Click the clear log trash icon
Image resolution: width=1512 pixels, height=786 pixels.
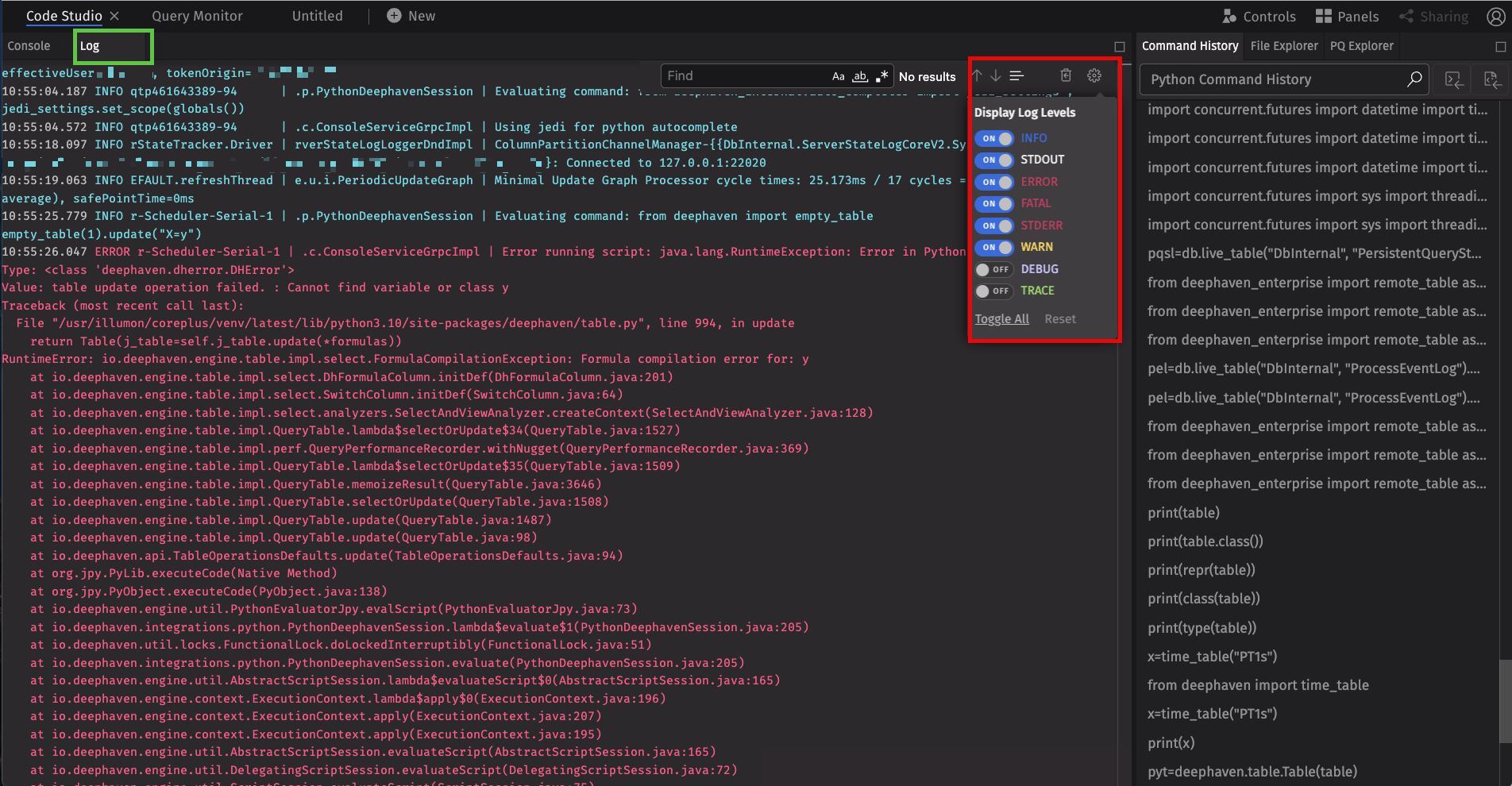(x=1066, y=75)
